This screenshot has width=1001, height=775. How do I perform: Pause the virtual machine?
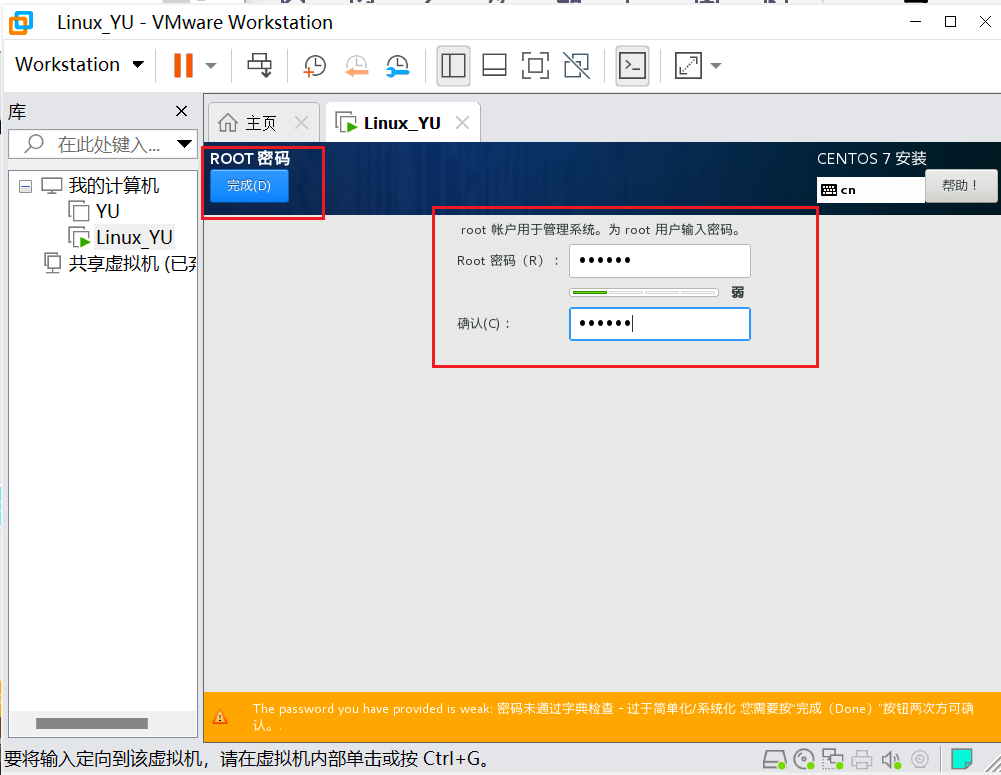(x=183, y=65)
